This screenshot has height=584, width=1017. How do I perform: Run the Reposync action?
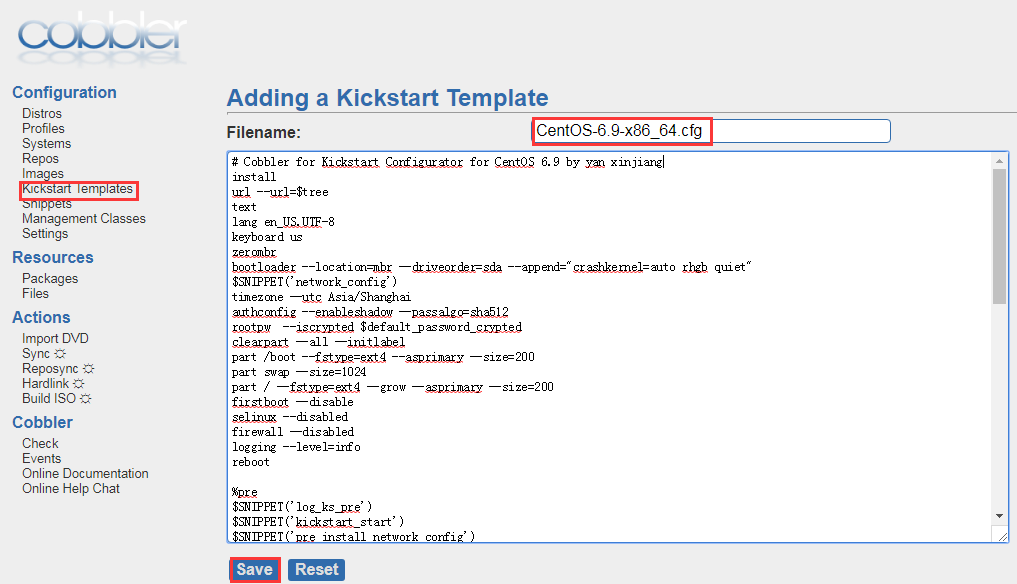(58, 369)
